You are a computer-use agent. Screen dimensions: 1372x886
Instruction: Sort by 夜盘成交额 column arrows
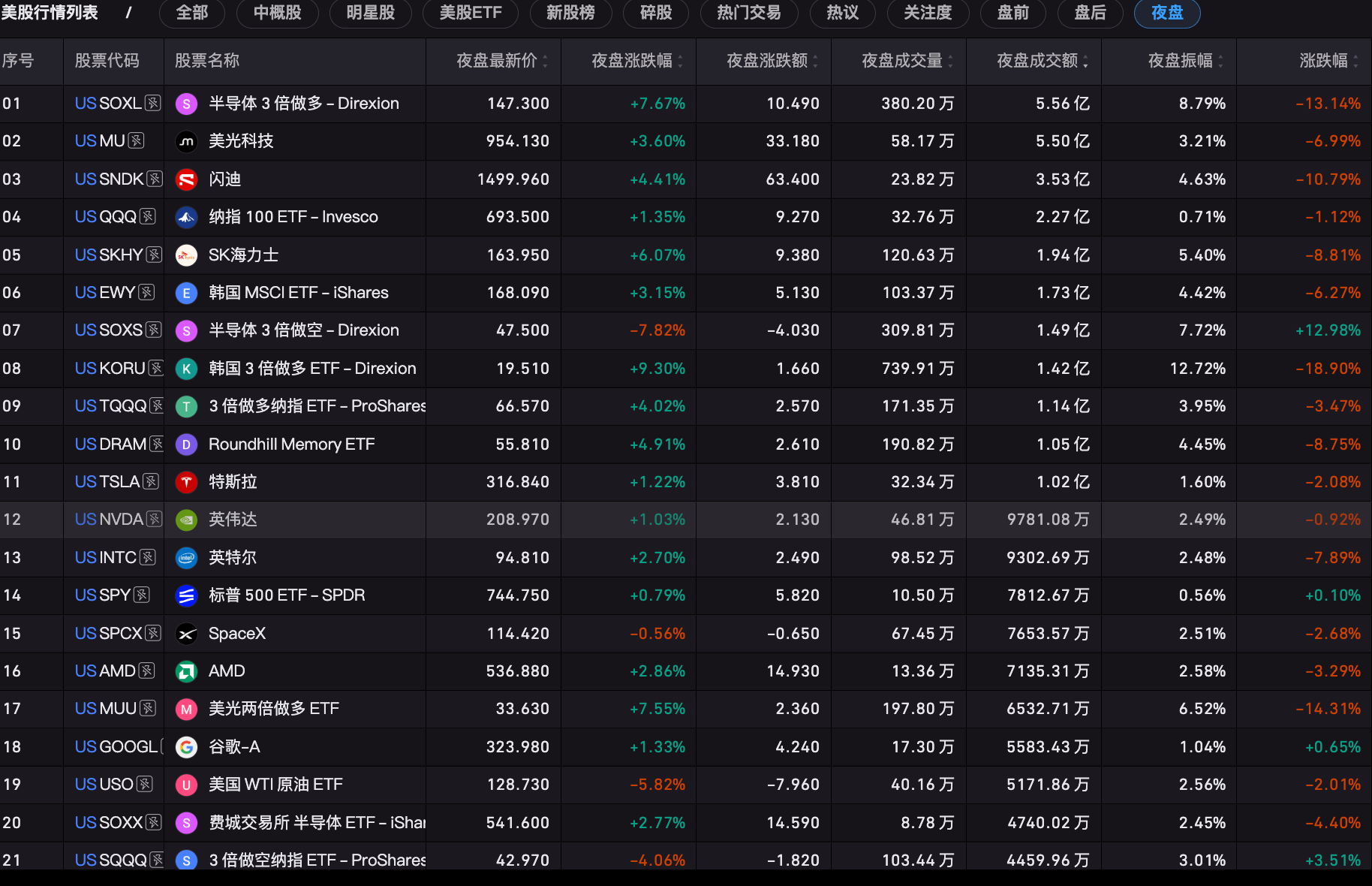[x=1086, y=61]
